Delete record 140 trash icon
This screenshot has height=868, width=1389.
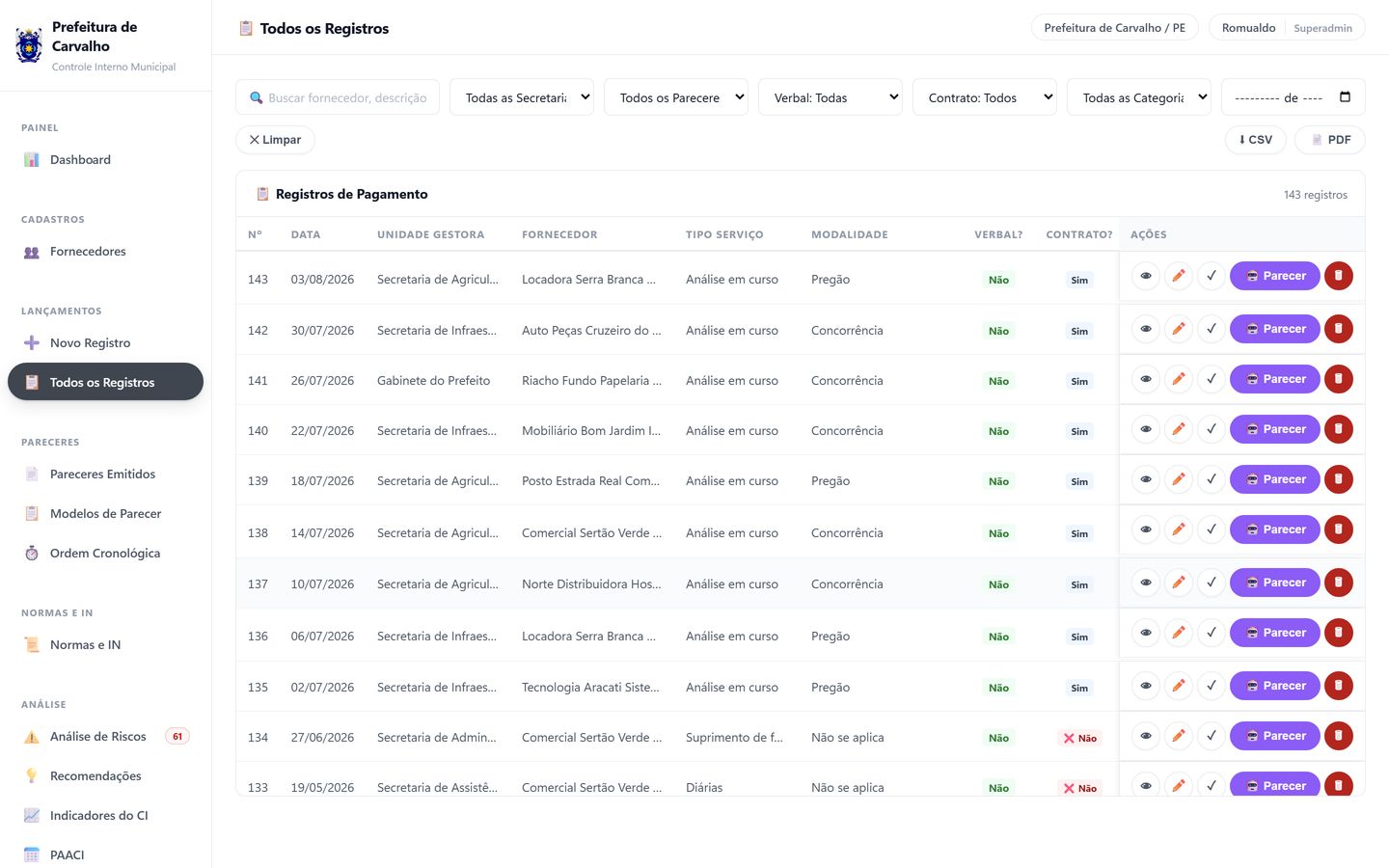click(x=1339, y=429)
